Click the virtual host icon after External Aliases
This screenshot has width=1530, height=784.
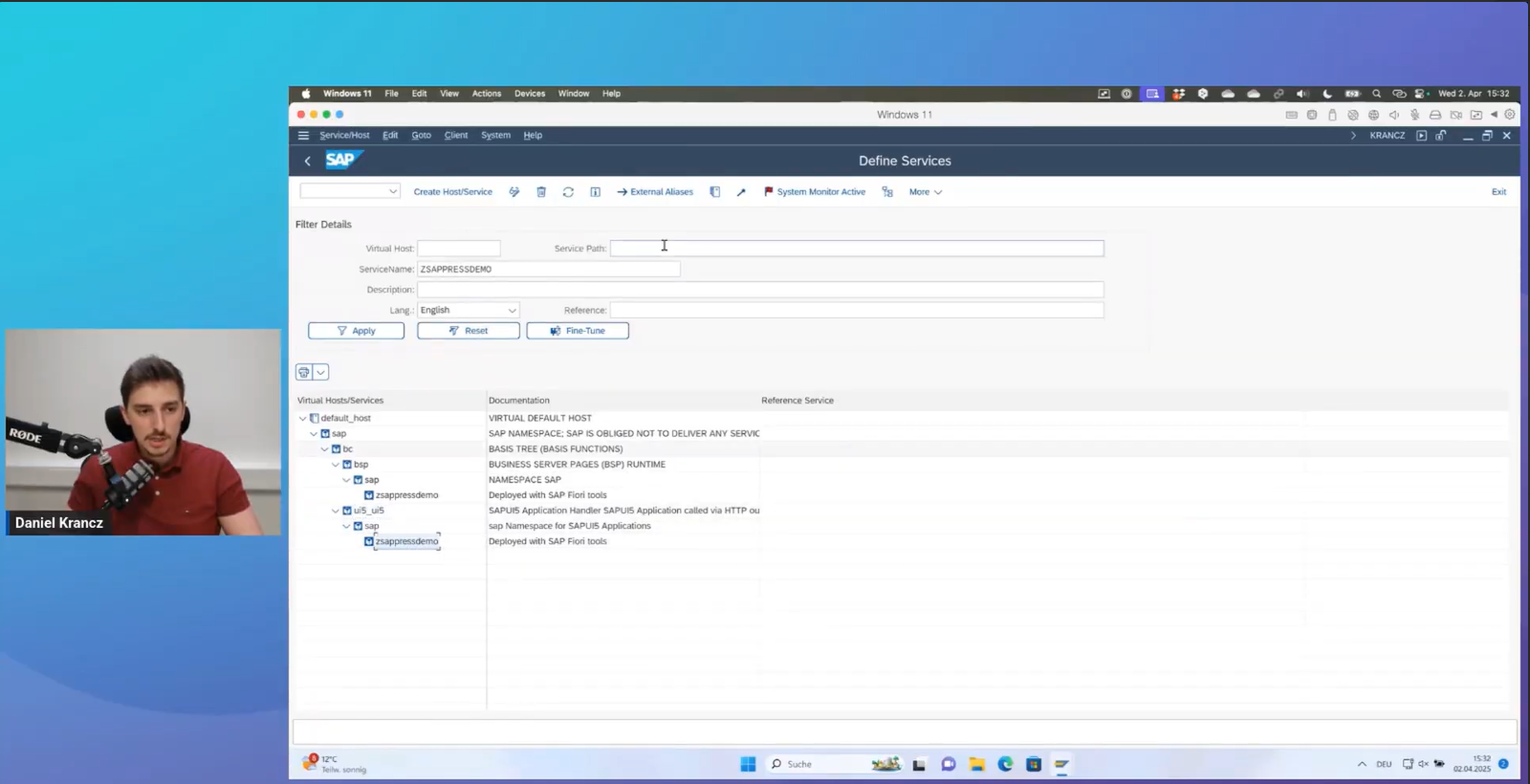point(714,192)
